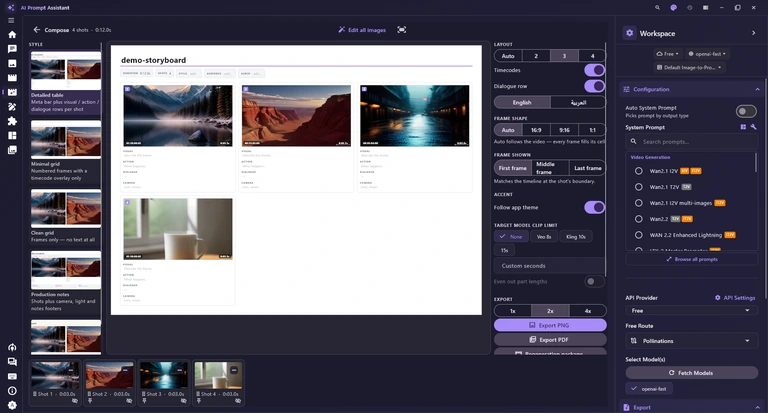The height and width of the screenshot is (413, 768).
Task: Show the Last frame of shots
Action: [588, 168]
